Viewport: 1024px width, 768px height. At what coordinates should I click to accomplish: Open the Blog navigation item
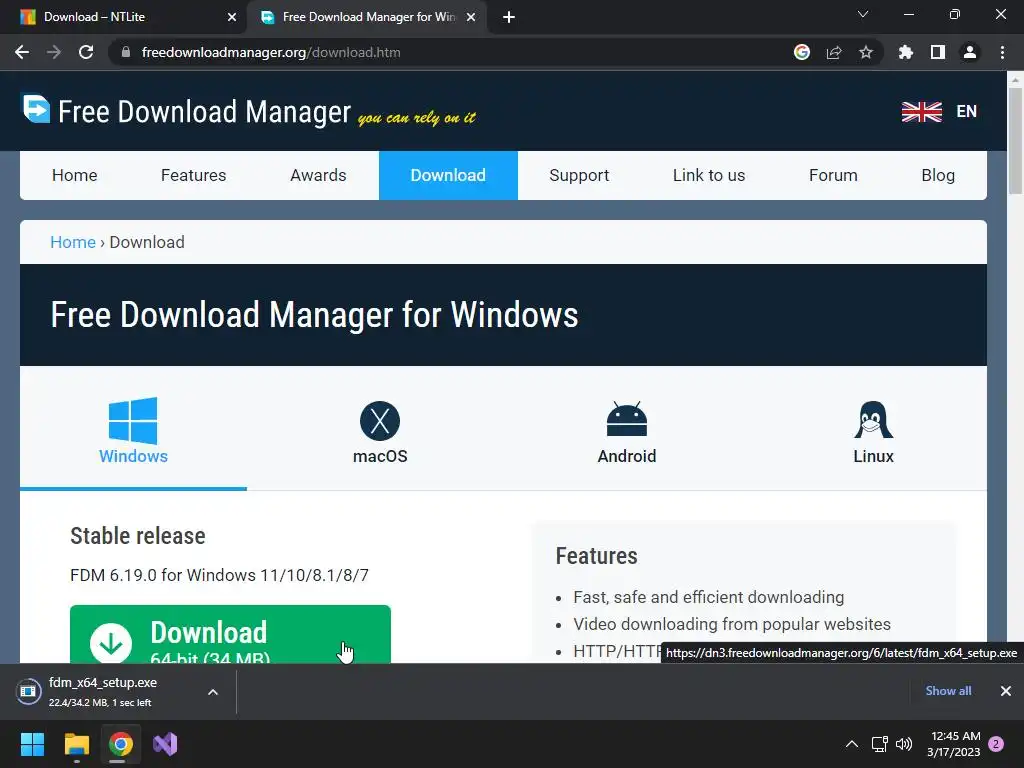(938, 175)
